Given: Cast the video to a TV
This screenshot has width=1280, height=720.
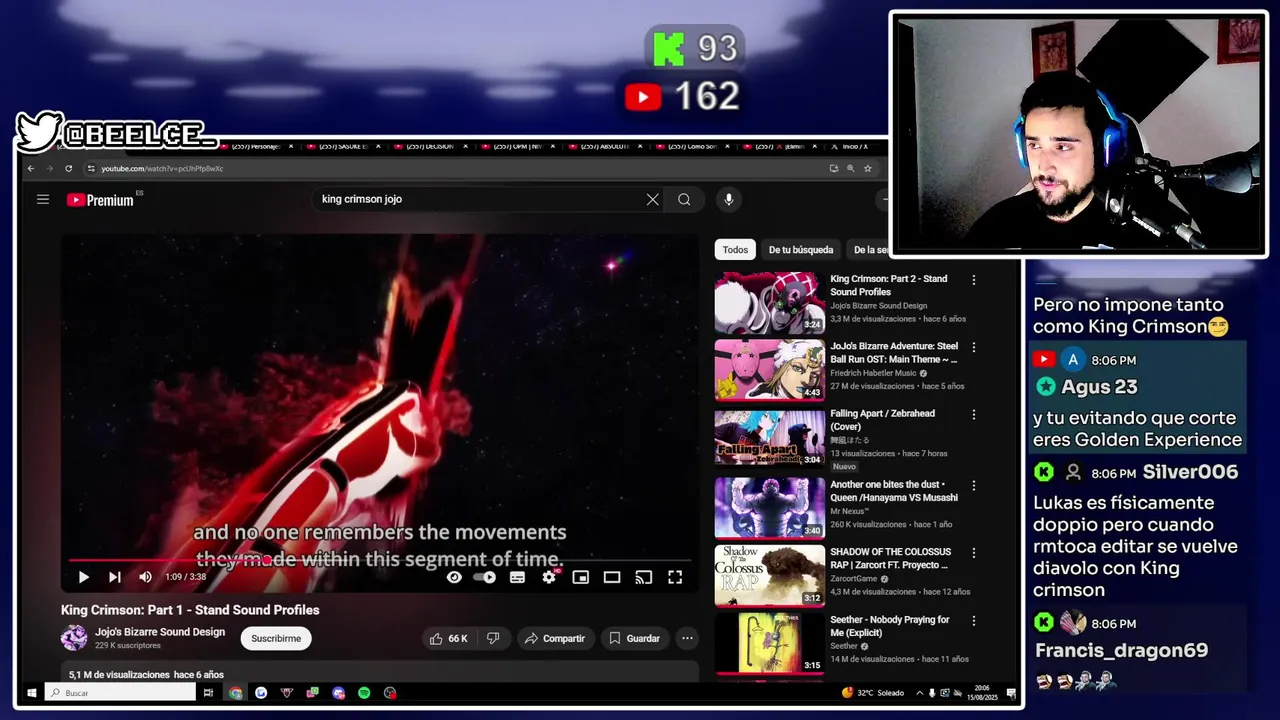Looking at the screenshot, I should pyautogui.click(x=644, y=577).
